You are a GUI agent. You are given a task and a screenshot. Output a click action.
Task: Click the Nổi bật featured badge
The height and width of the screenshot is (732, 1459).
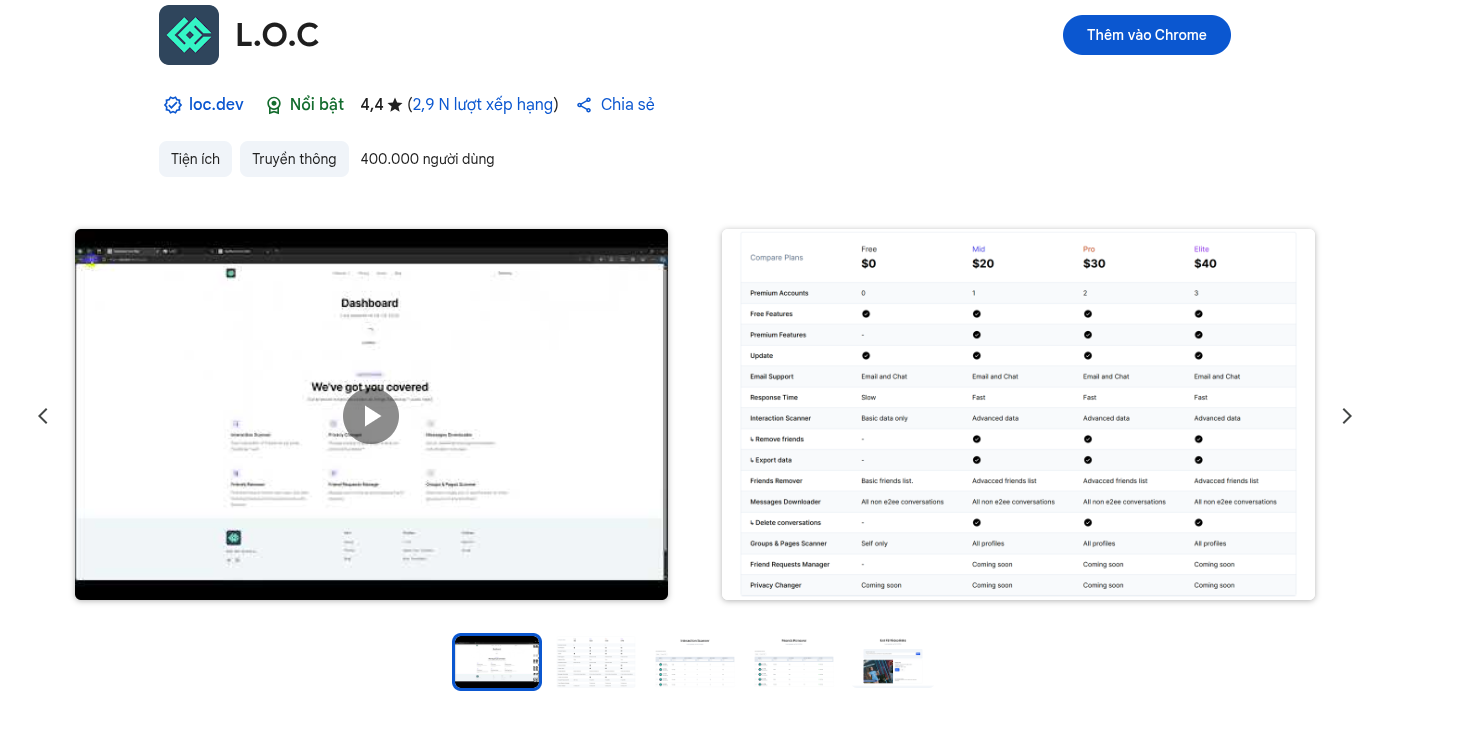tap(305, 105)
